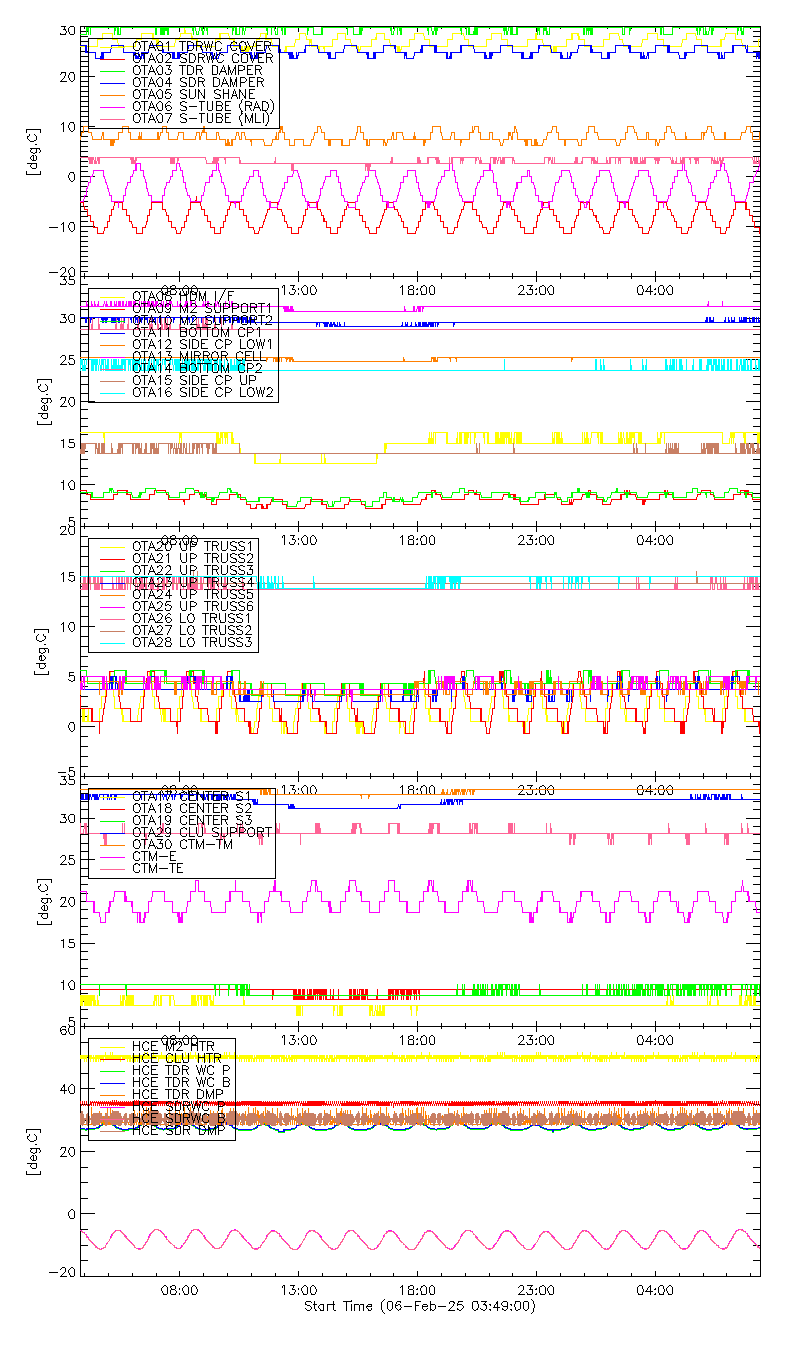800x1350 pixels.
Task: Click the OTA25 UP TRUSS6 legend entry
Action: (x=193, y=605)
